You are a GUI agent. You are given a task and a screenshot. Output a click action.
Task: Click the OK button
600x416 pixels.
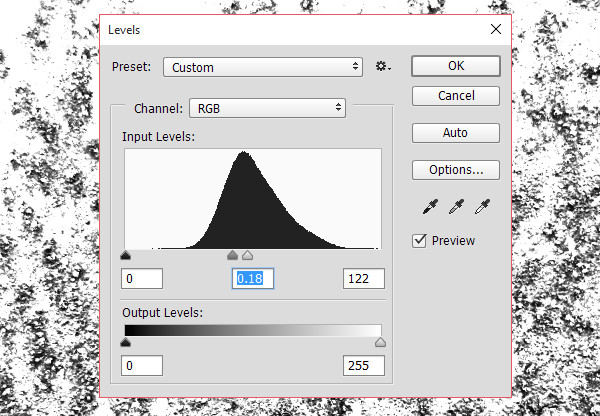point(456,66)
